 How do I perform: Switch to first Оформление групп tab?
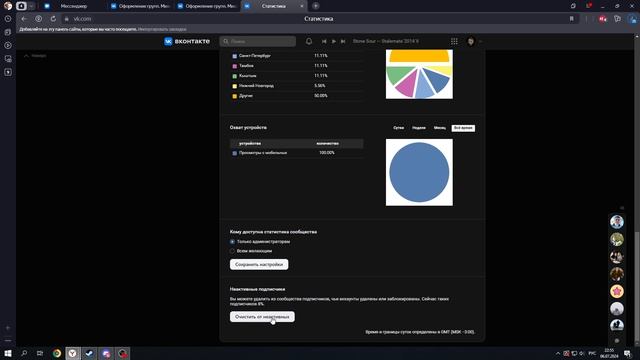pyautogui.click(x=141, y=6)
